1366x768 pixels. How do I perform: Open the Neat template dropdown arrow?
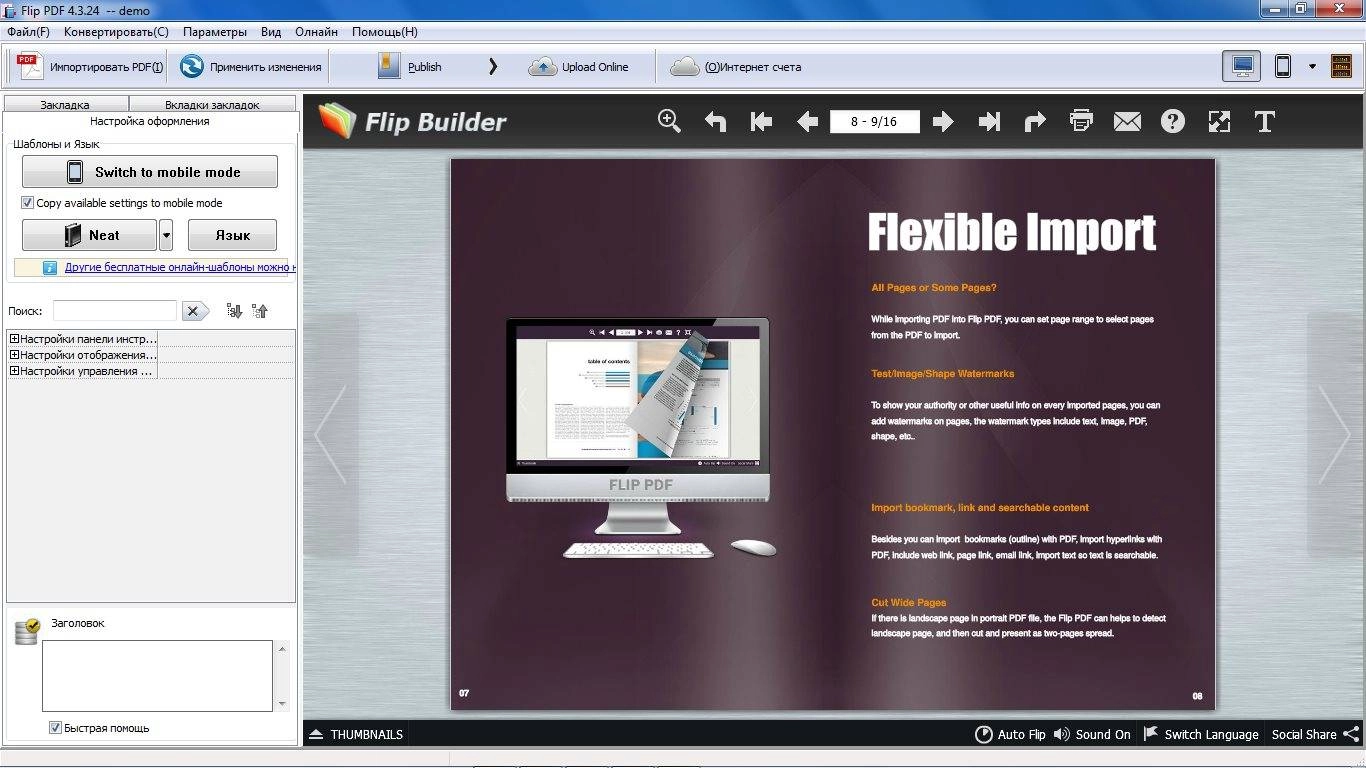coord(166,235)
